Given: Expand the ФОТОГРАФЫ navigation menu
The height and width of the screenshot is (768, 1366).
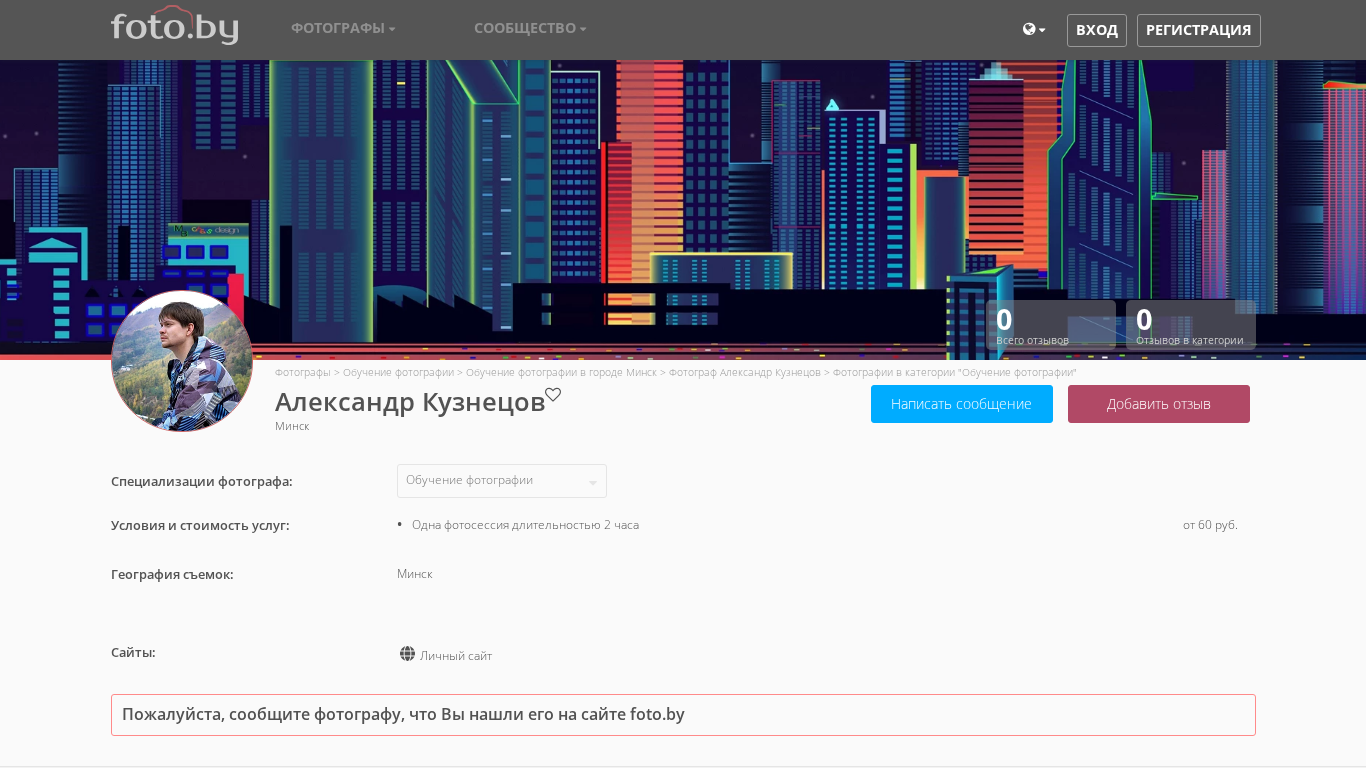Looking at the screenshot, I should tap(343, 29).
